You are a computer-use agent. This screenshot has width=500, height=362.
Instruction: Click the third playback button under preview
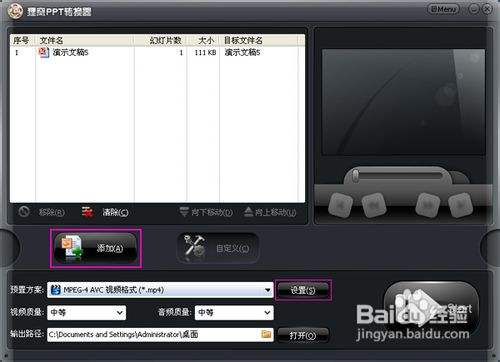click(428, 205)
